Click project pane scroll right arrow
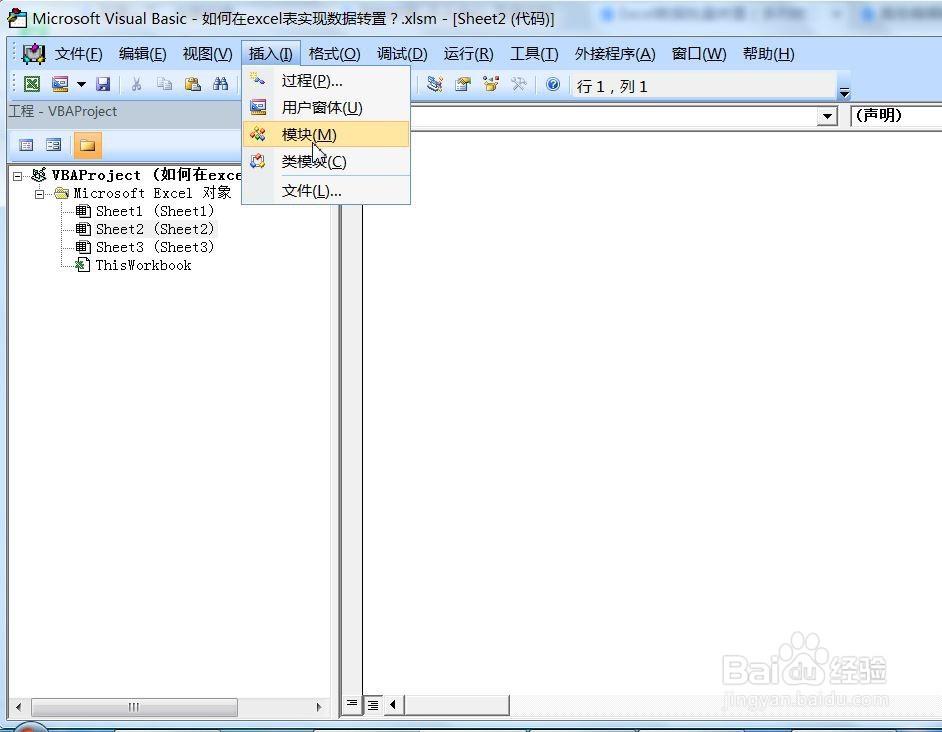 [319, 707]
